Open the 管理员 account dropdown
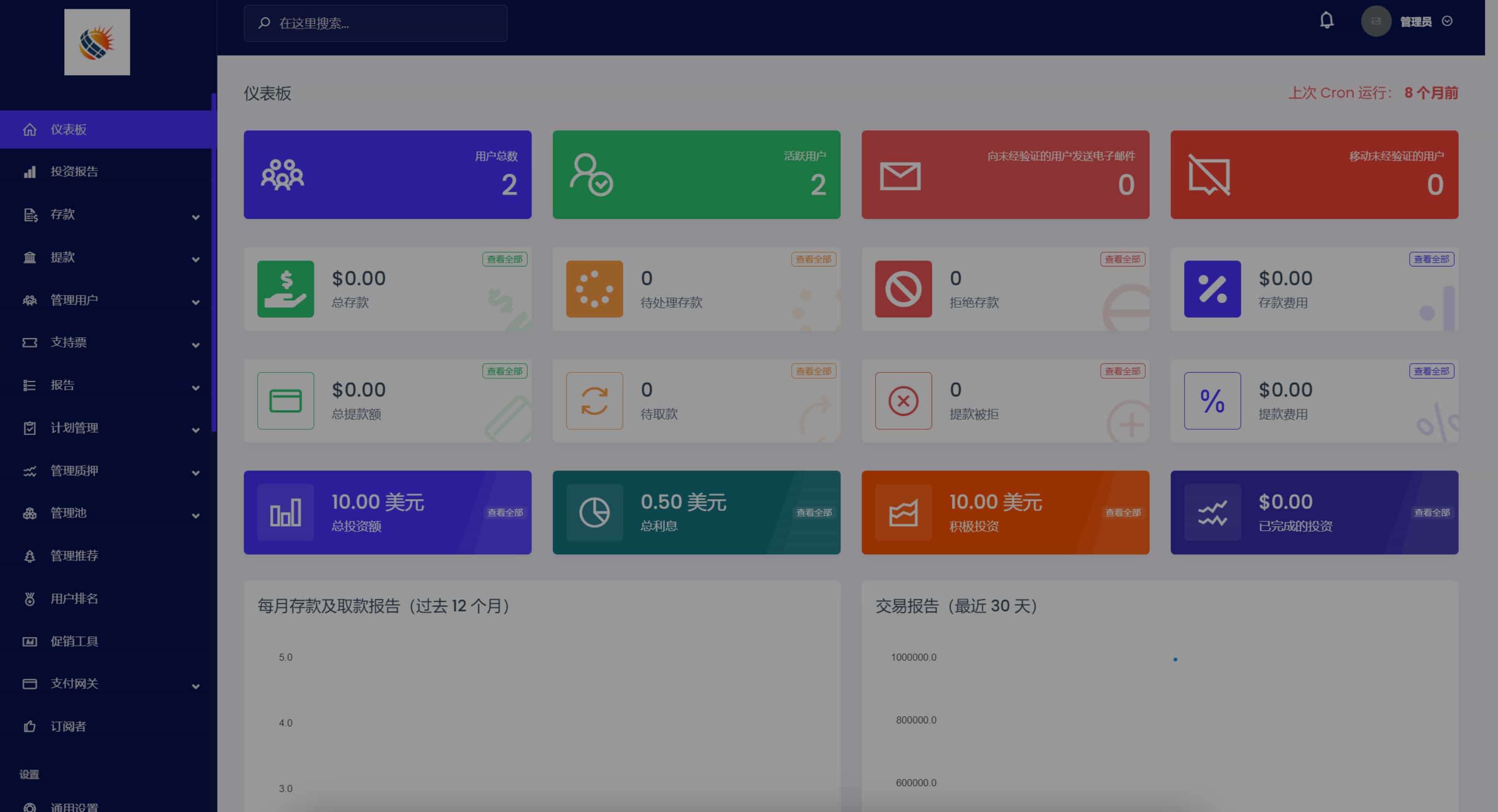 1447,21
